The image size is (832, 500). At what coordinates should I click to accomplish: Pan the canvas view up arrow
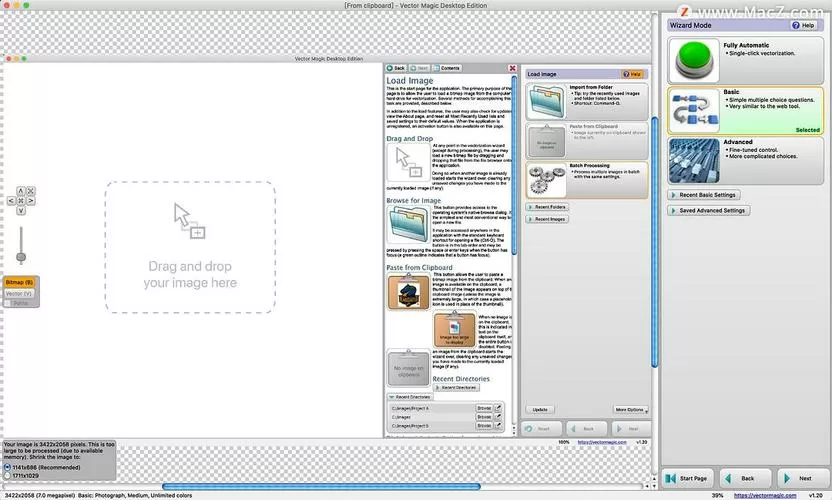[x=21, y=191]
